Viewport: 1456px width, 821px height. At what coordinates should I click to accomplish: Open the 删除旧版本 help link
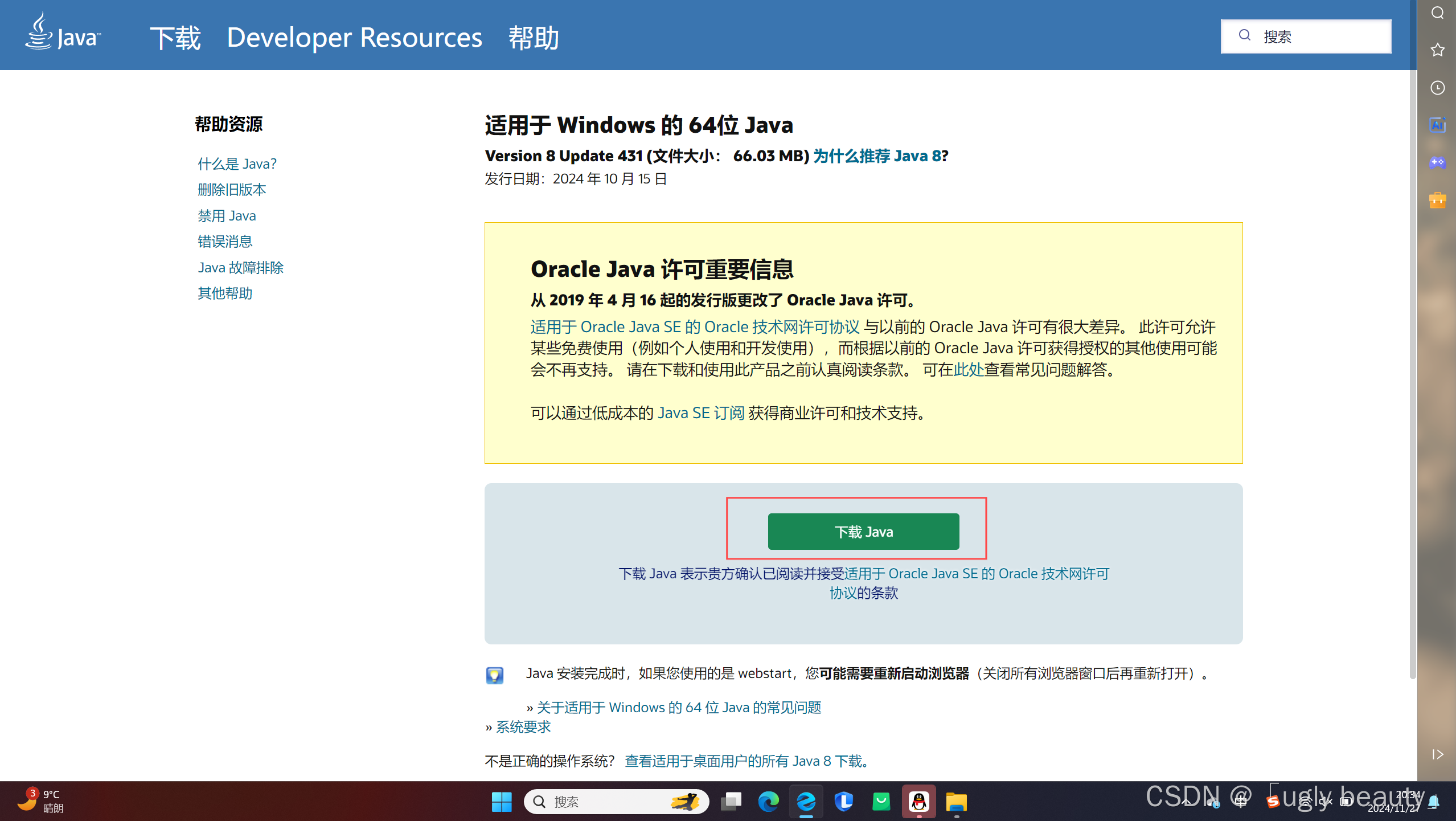click(x=232, y=190)
